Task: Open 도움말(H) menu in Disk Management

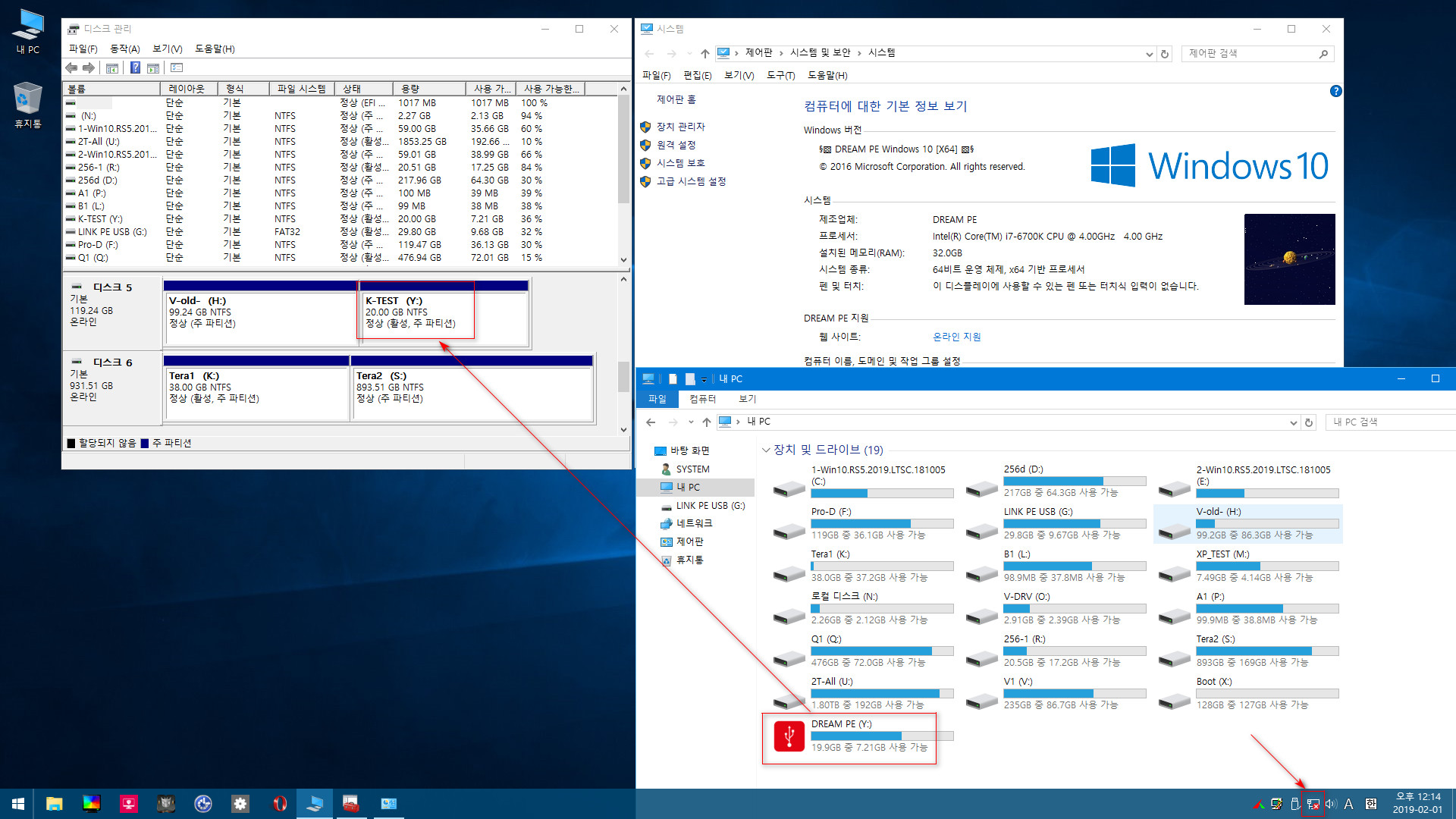Action: [x=215, y=49]
